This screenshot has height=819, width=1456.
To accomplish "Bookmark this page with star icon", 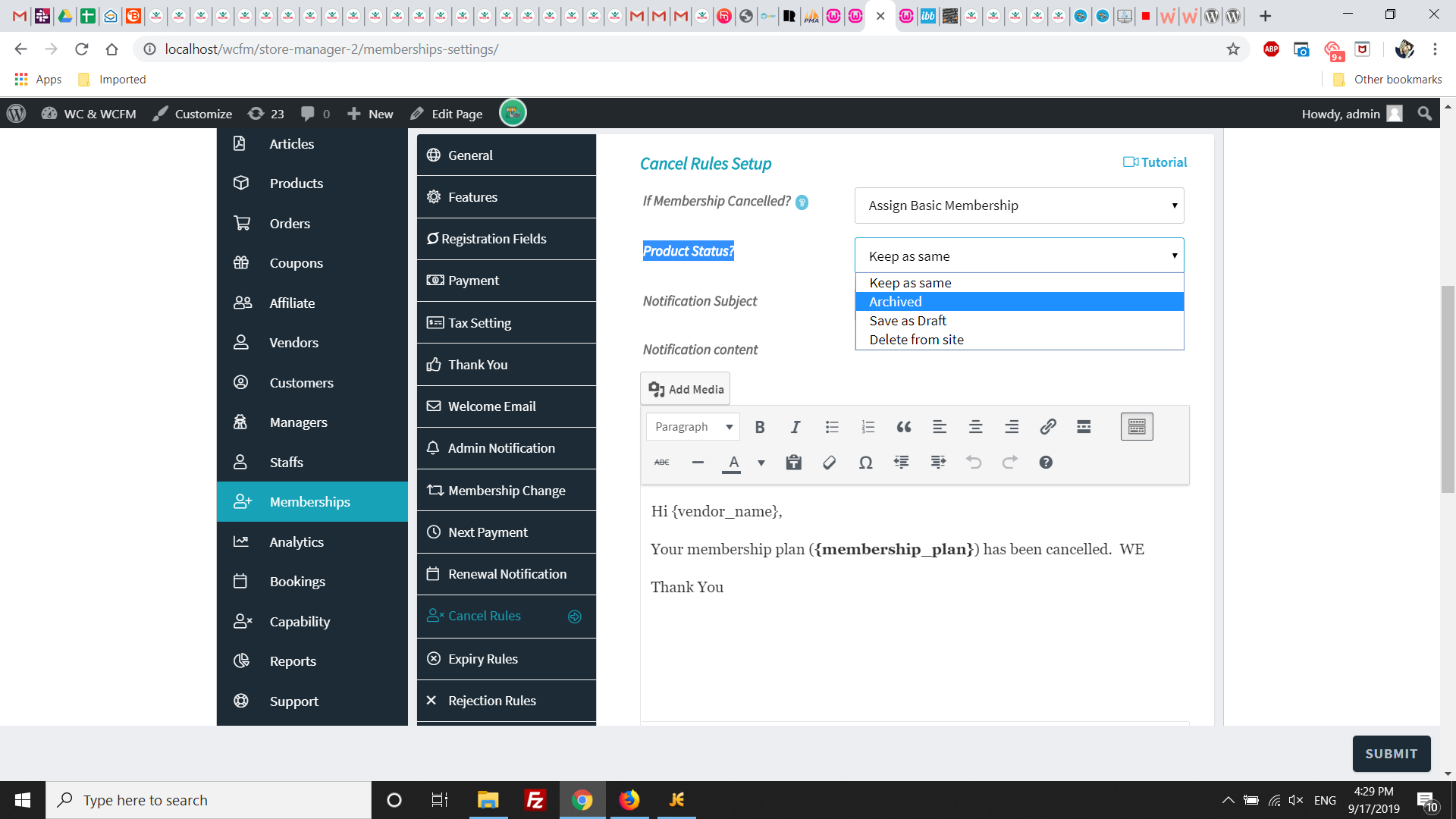I will pos(1233,49).
